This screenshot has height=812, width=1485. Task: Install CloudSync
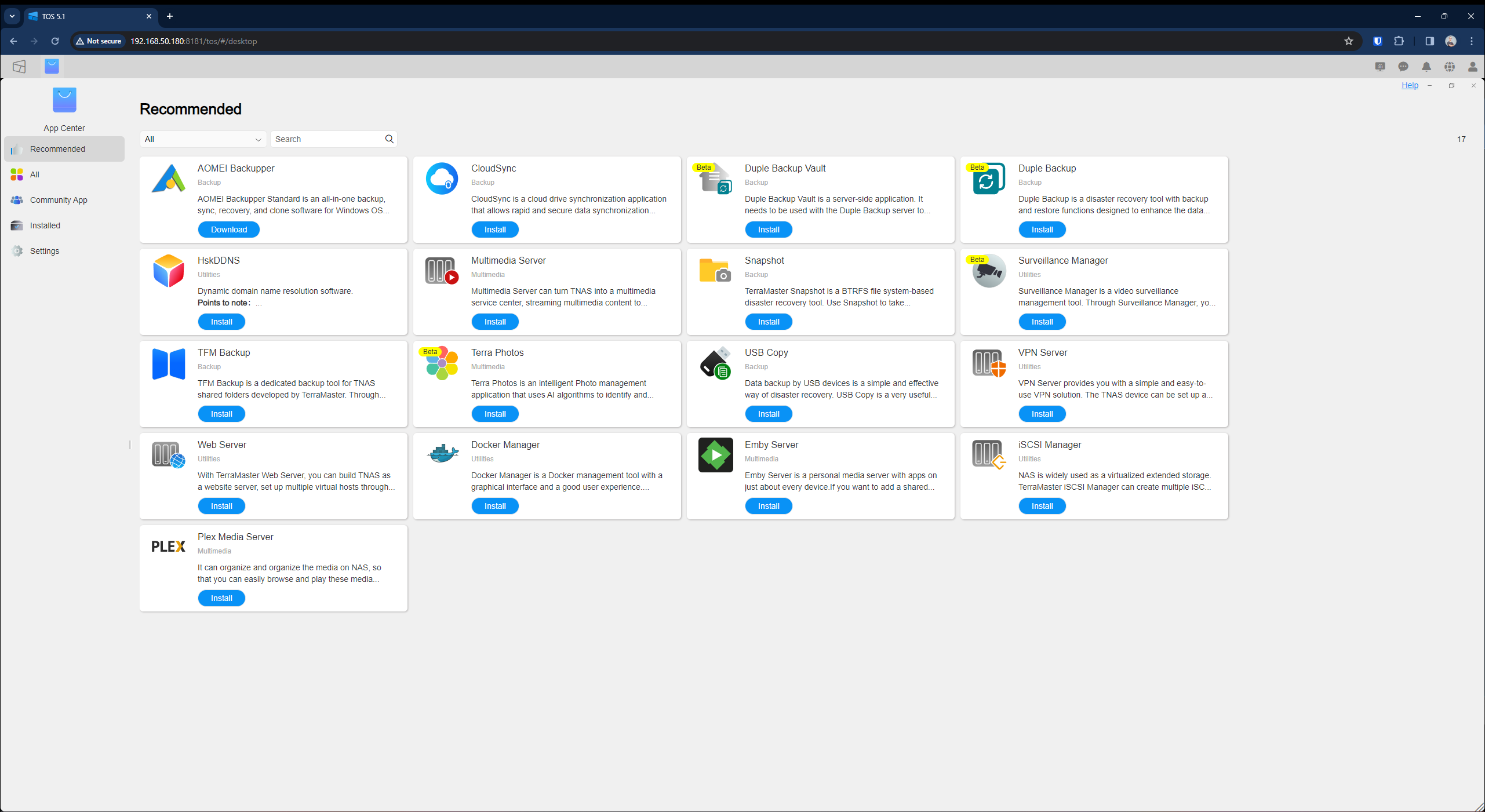[495, 230]
